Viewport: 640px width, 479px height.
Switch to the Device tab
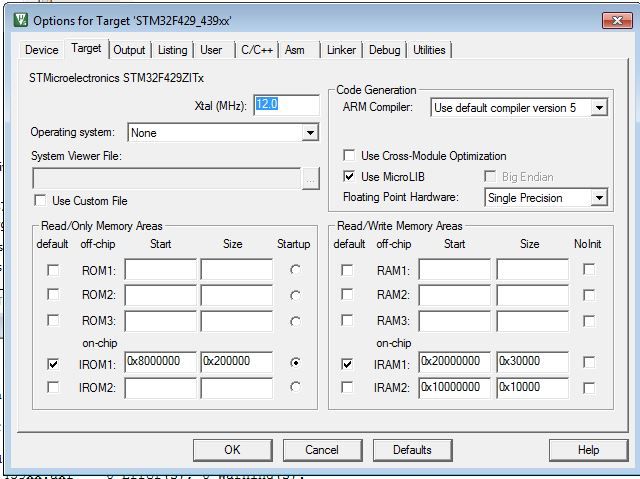coord(42,50)
